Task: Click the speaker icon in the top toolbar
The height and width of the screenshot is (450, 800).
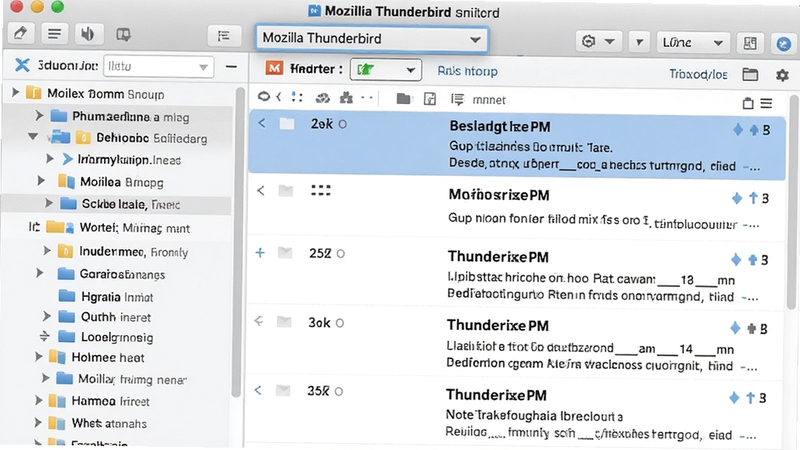Action: [x=88, y=34]
